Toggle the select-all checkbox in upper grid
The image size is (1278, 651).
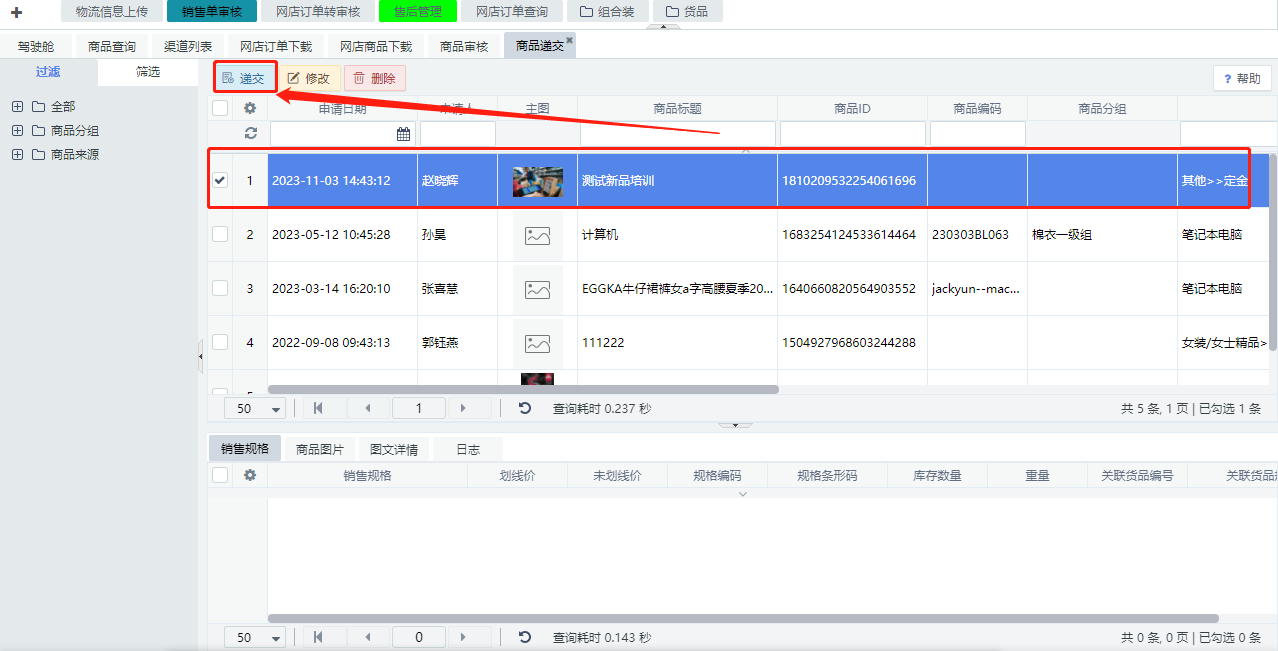pyautogui.click(x=220, y=109)
